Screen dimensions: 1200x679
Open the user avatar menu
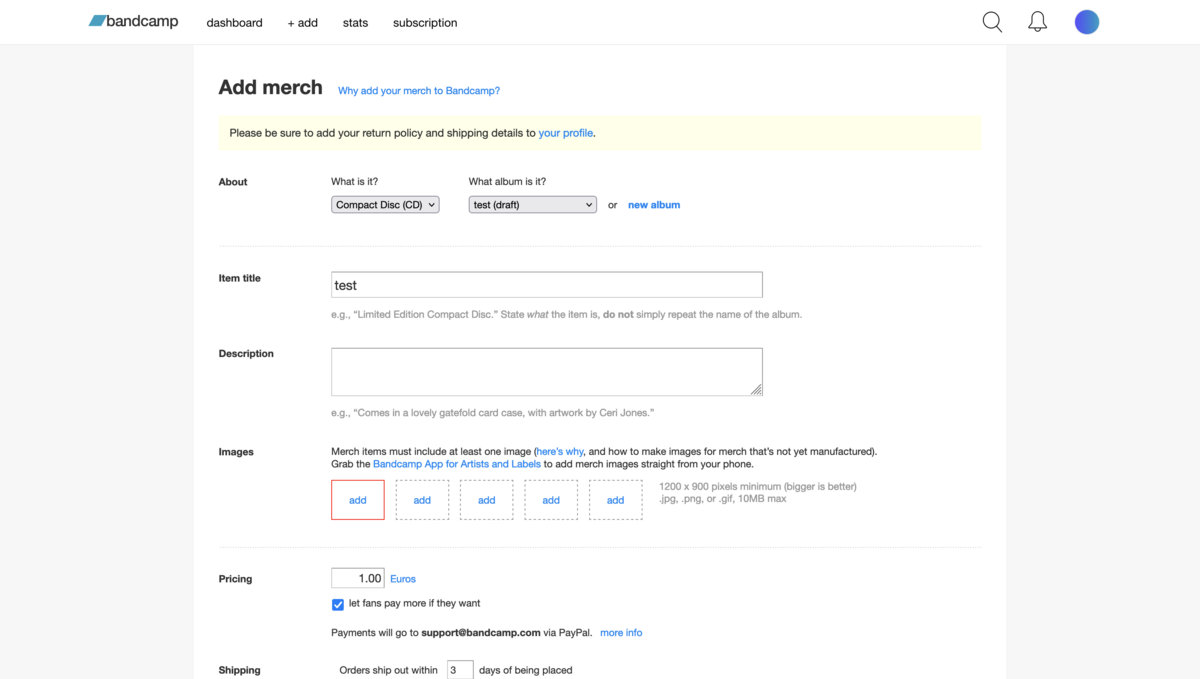(x=1086, y=22)
